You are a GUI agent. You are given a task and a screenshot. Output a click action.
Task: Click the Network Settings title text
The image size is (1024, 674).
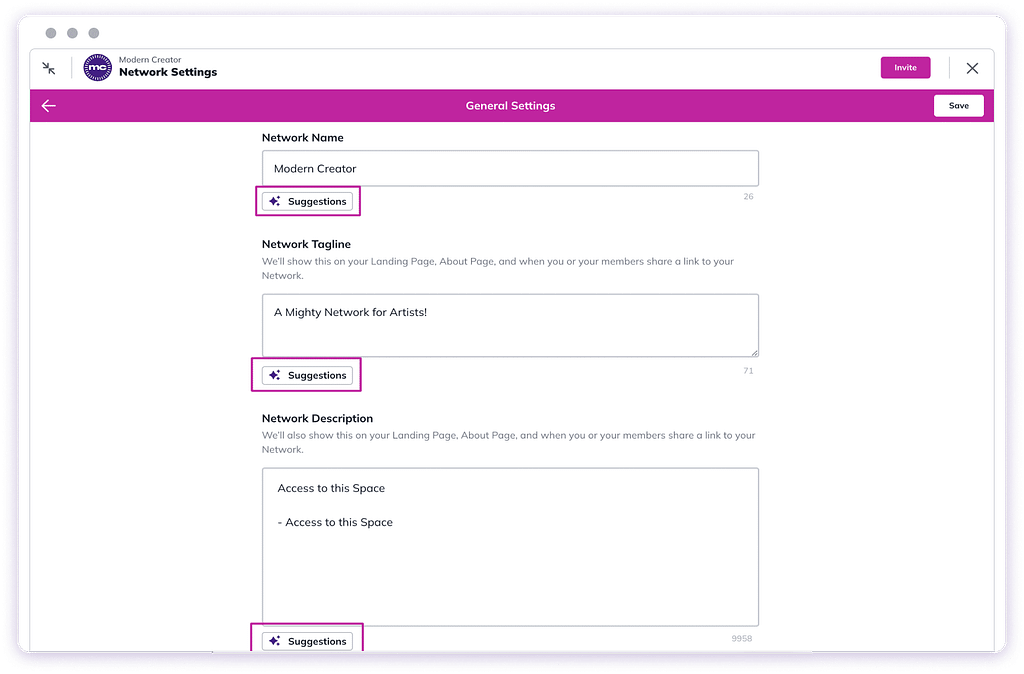tap(168, 73)
